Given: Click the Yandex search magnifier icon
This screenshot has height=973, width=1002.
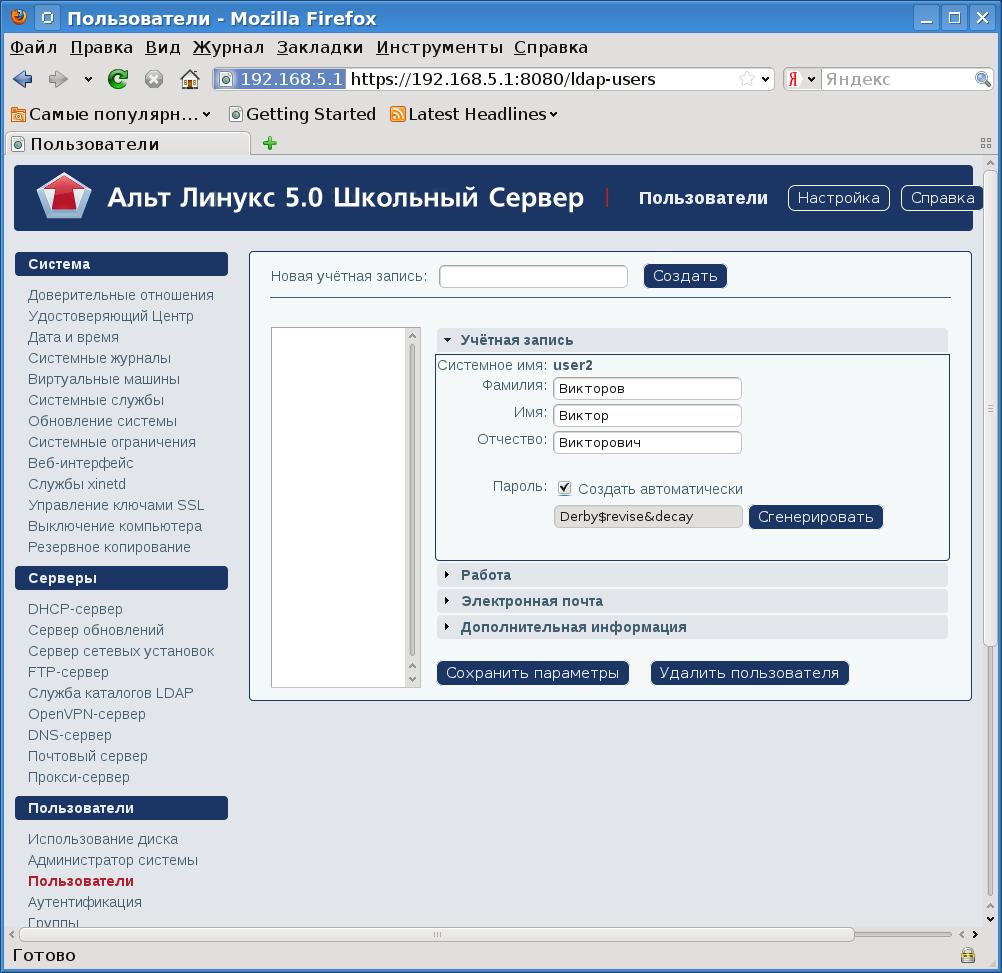Looking at the screenshot, I should [x=983, y=79].
